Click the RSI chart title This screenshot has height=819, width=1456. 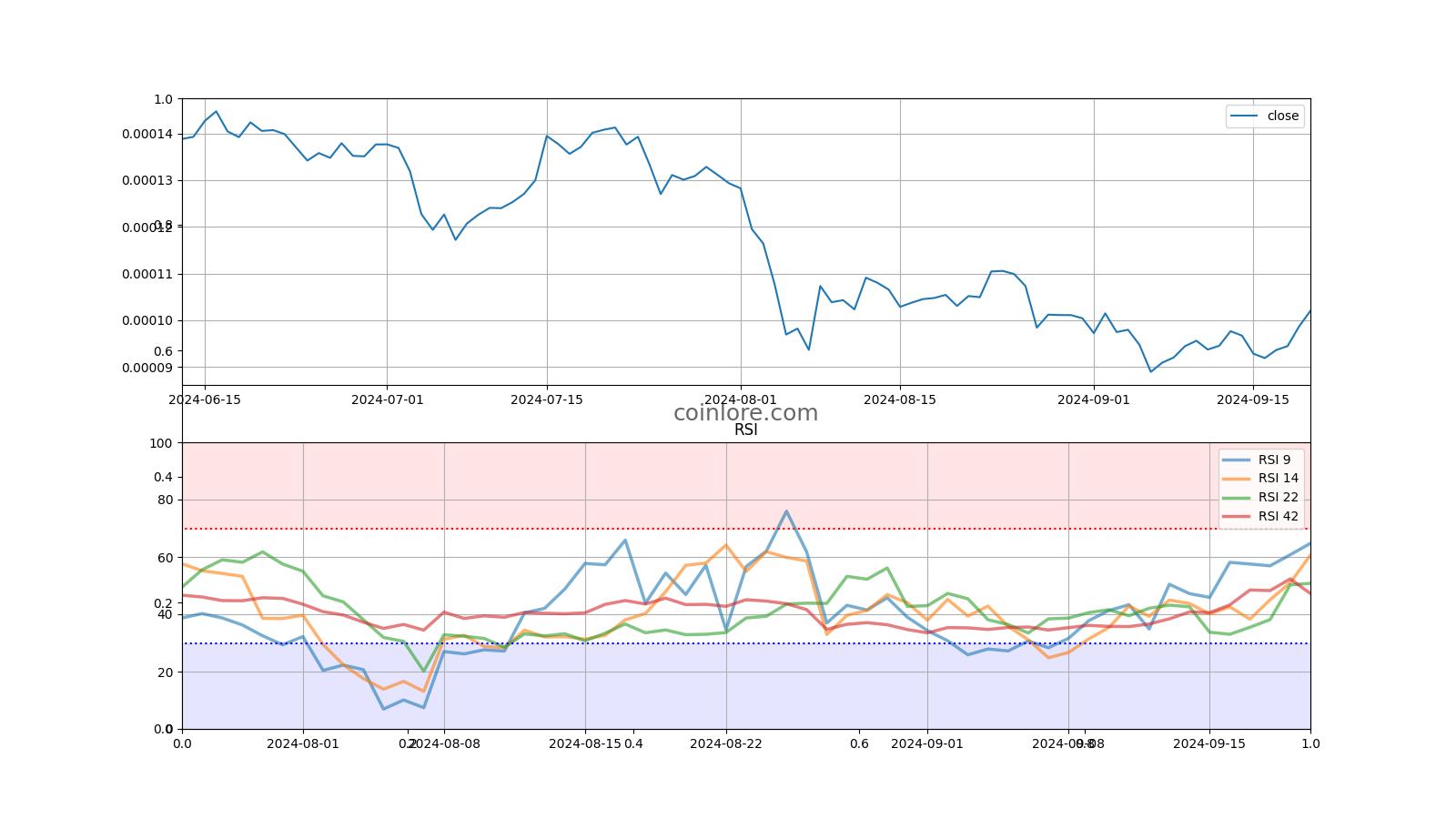(x=745, y=430)
